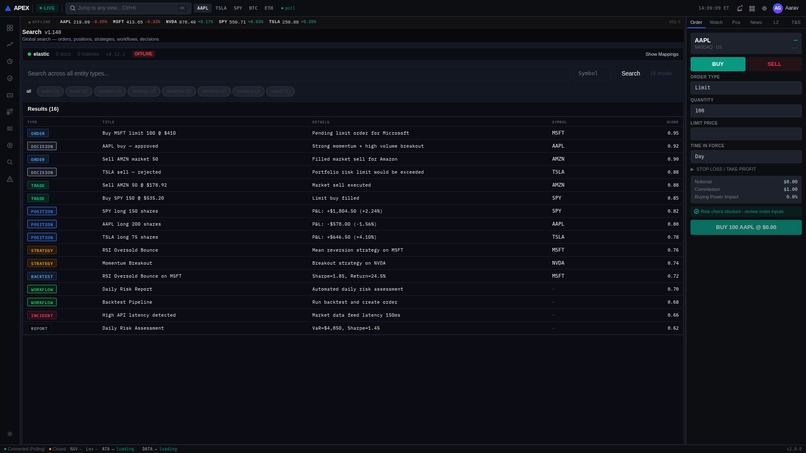Click the 'Sell AMZN market 50' order row
Screen dimensions: 806x453
pos(353,159)
